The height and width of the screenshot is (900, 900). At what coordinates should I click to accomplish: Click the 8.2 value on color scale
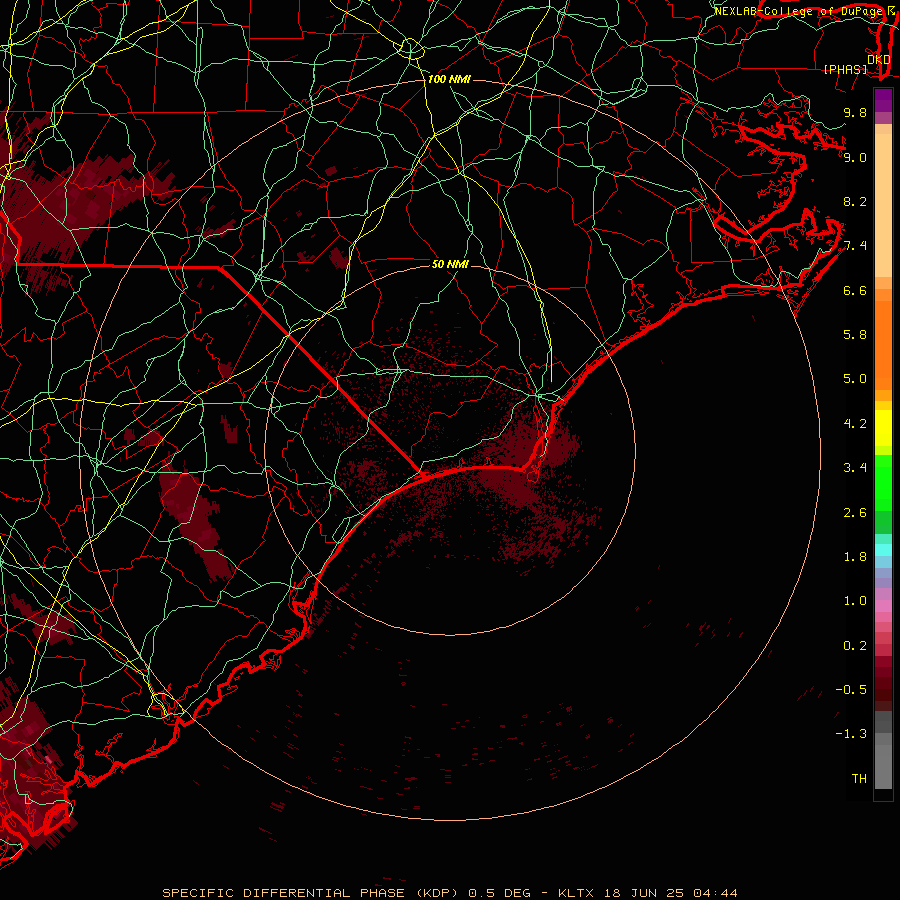click(855, 201)
